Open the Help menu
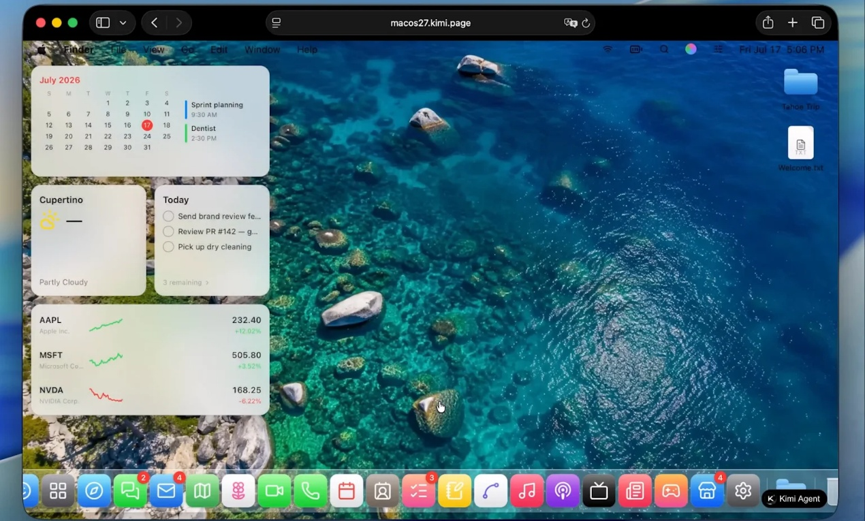The width and height of the screenshot is (865, 521). point(307,49)
